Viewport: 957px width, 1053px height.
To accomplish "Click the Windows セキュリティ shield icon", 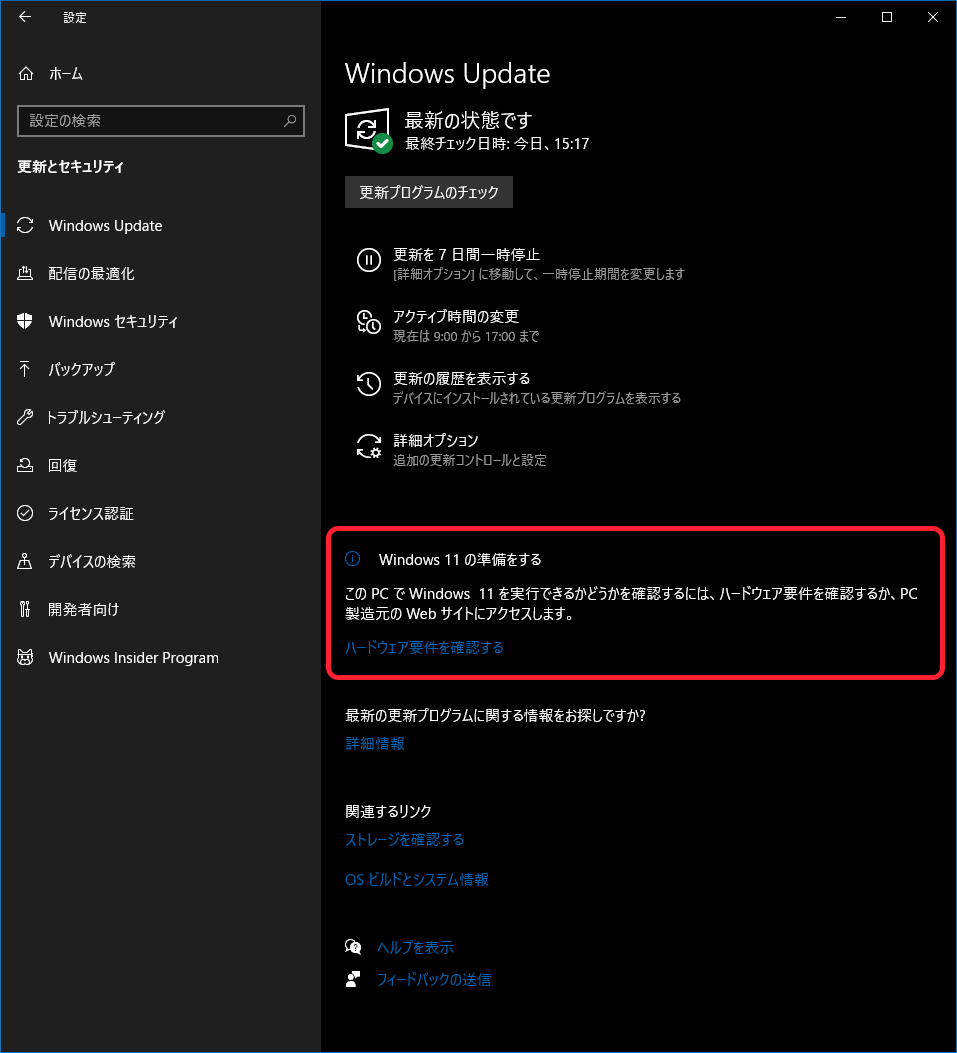I will (26, 321).
